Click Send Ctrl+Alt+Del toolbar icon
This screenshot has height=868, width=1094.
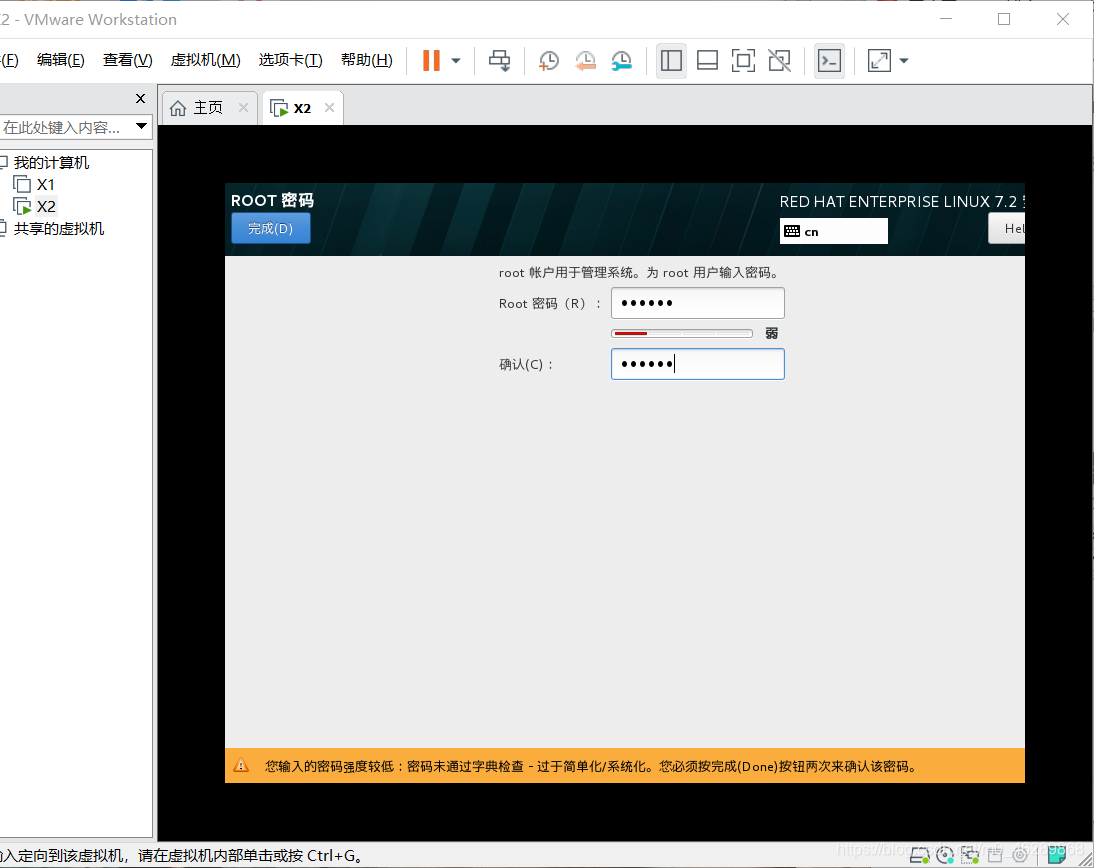click(x=500, y=61)
